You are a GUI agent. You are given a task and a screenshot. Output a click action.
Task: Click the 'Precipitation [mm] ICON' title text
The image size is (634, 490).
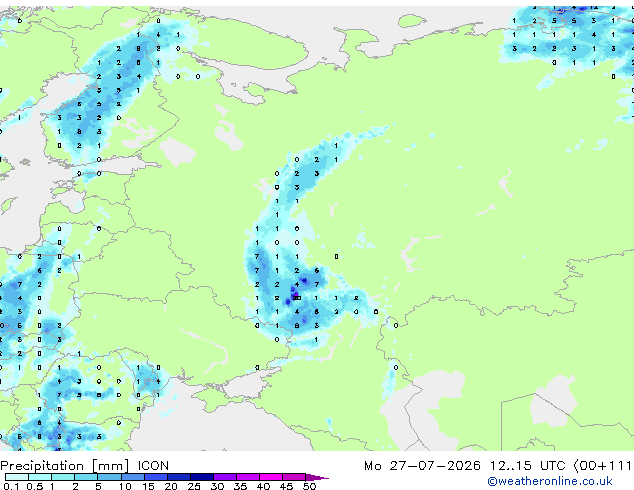(x=85, y=466)
